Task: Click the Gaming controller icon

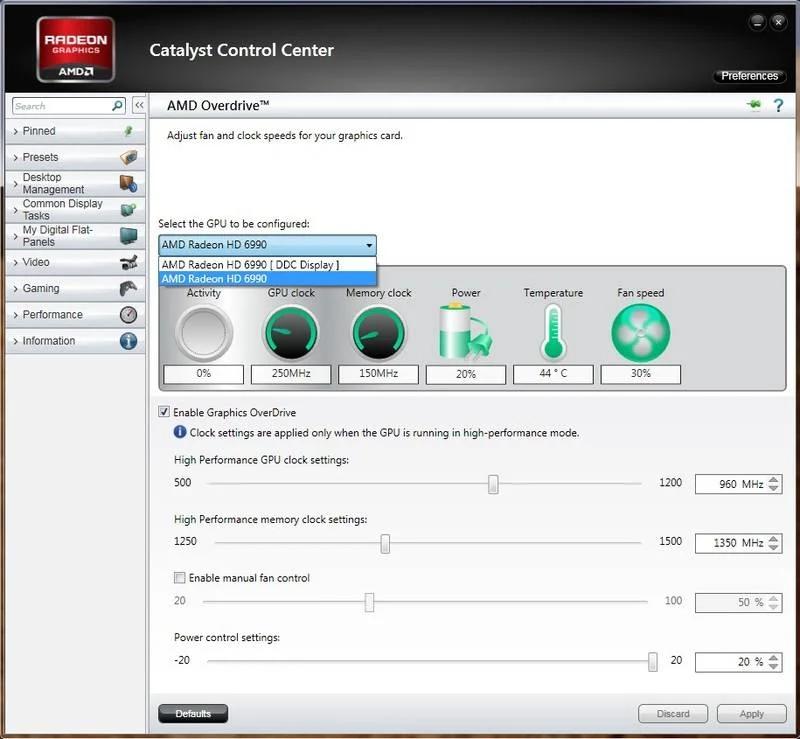Action: 128,288
